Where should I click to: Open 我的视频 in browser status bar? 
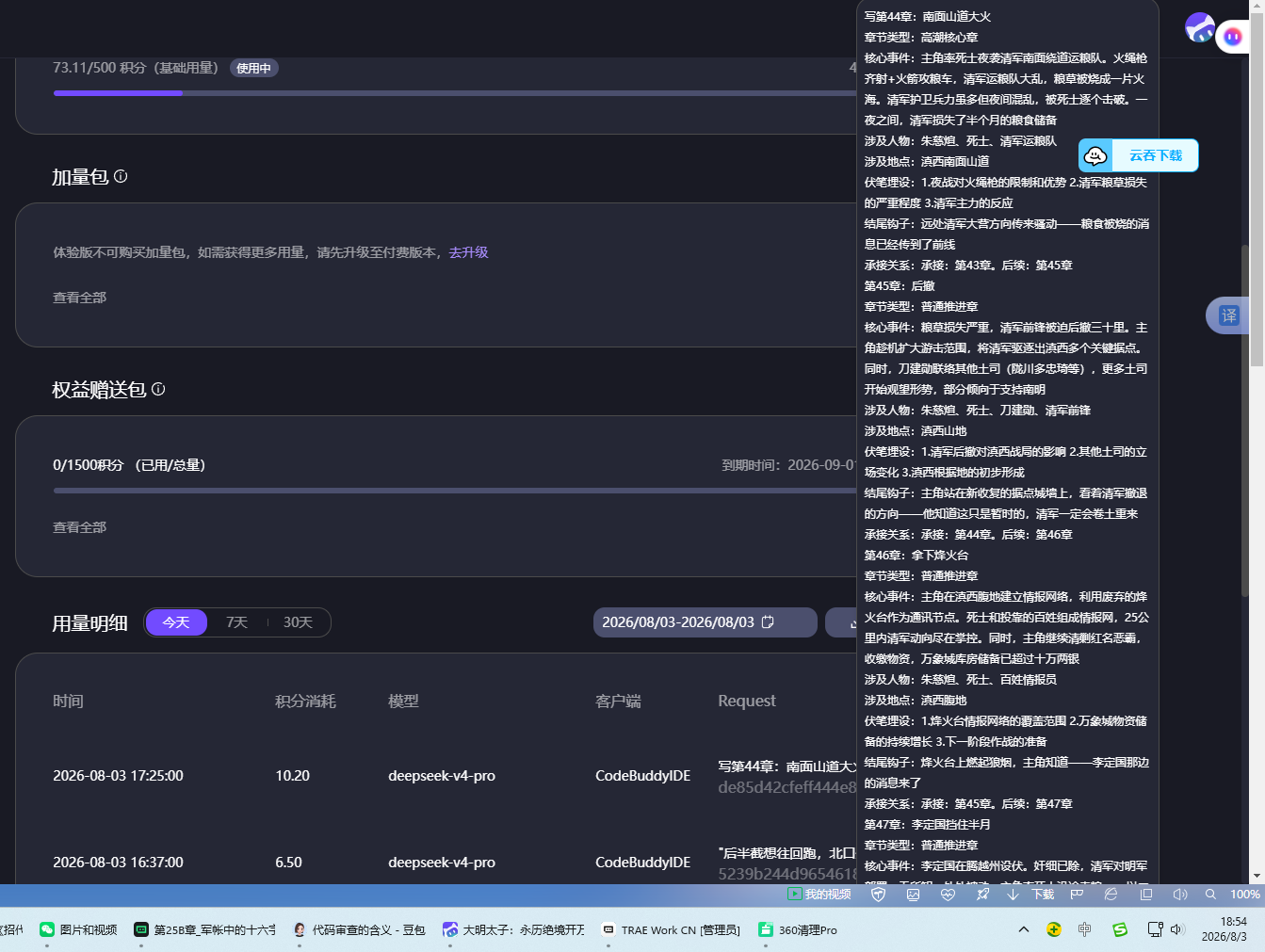pyautogui.click(x=819, y=895)
